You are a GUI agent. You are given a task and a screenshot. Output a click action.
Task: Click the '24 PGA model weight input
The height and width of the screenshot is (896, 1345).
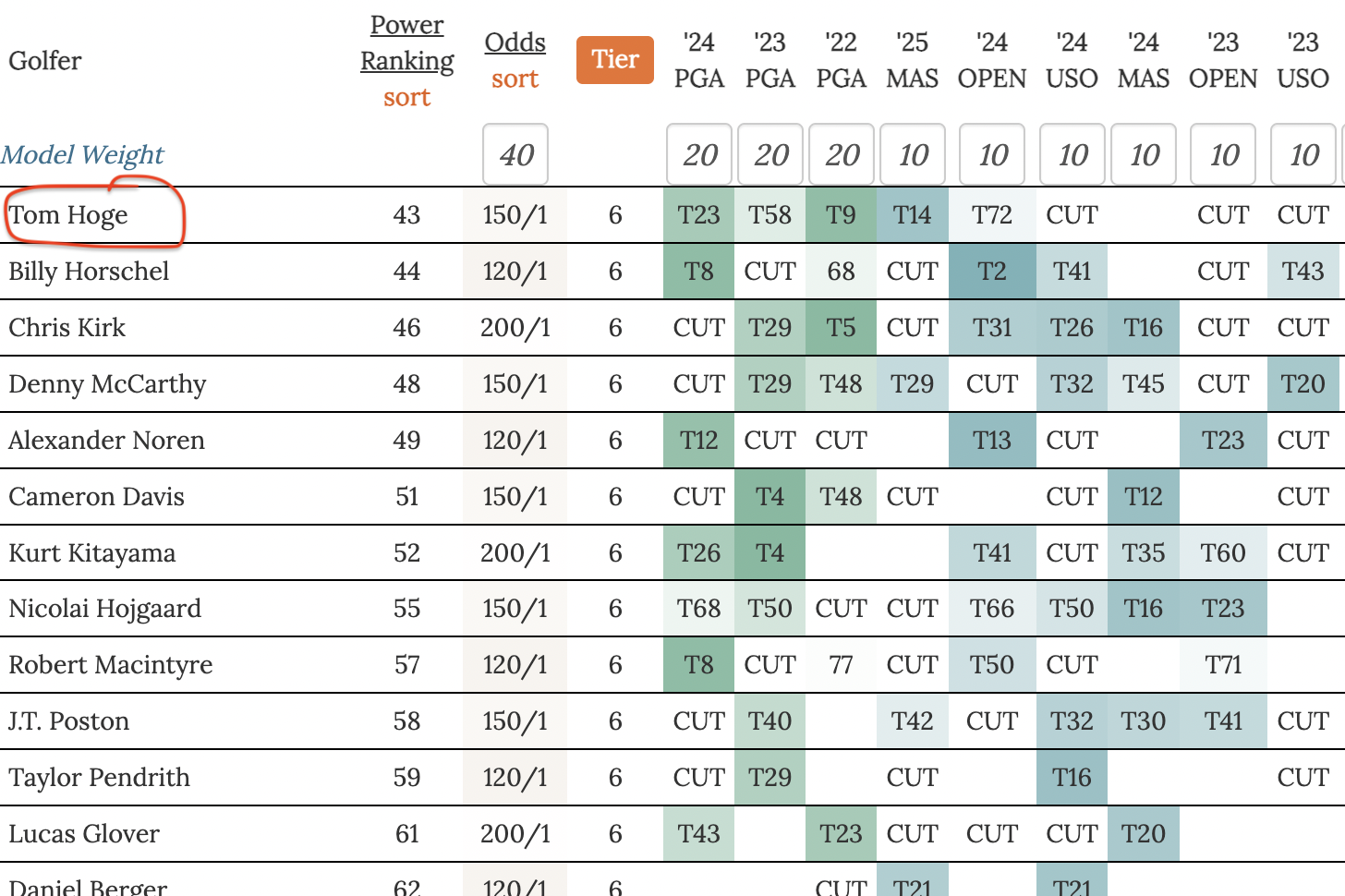coord(699,154)
